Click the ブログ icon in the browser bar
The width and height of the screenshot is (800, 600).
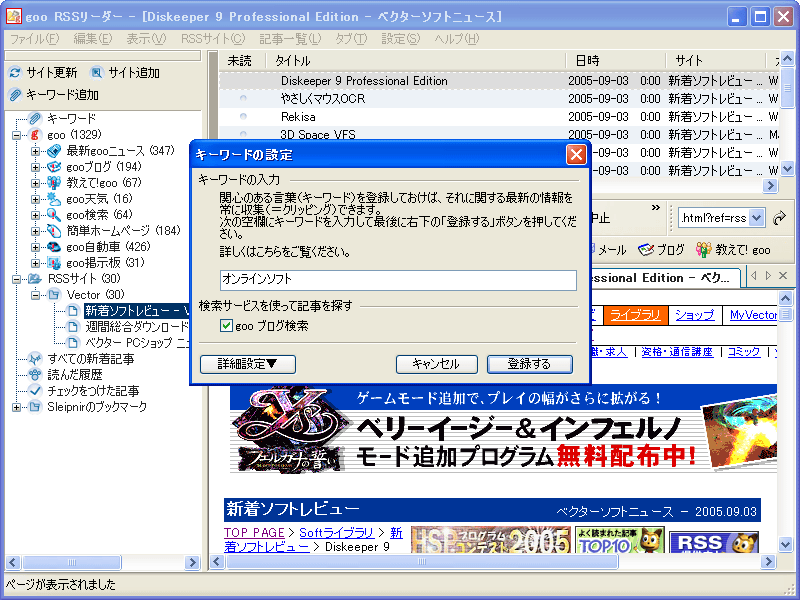(x=645, y=248)
